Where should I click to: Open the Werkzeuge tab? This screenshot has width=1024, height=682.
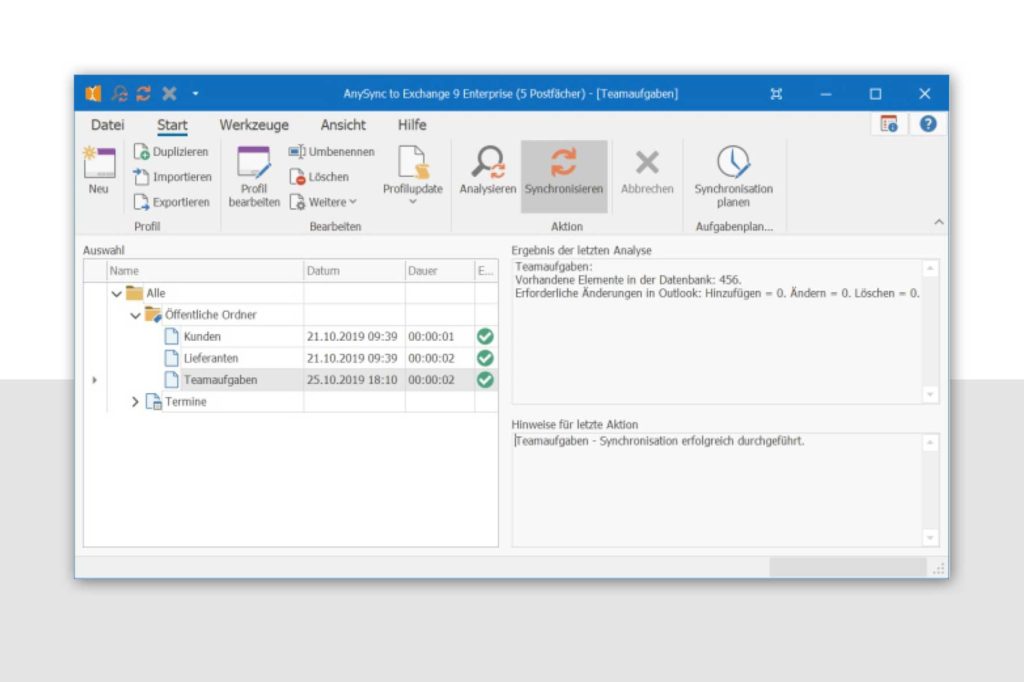pyautogui.click(x=254, y=125)
